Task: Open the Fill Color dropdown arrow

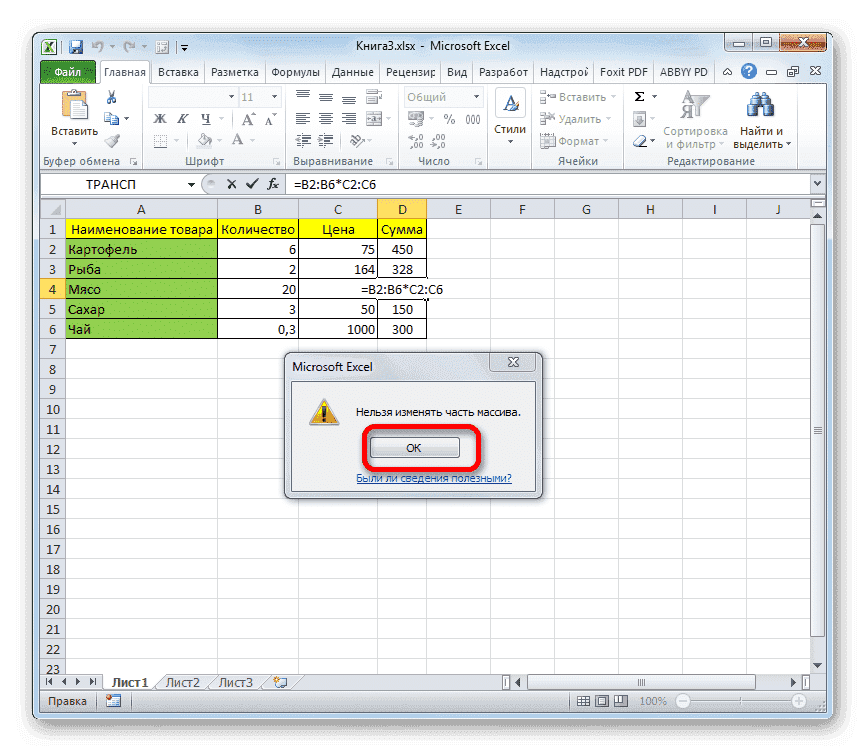Action: click(x=218, y=140)
